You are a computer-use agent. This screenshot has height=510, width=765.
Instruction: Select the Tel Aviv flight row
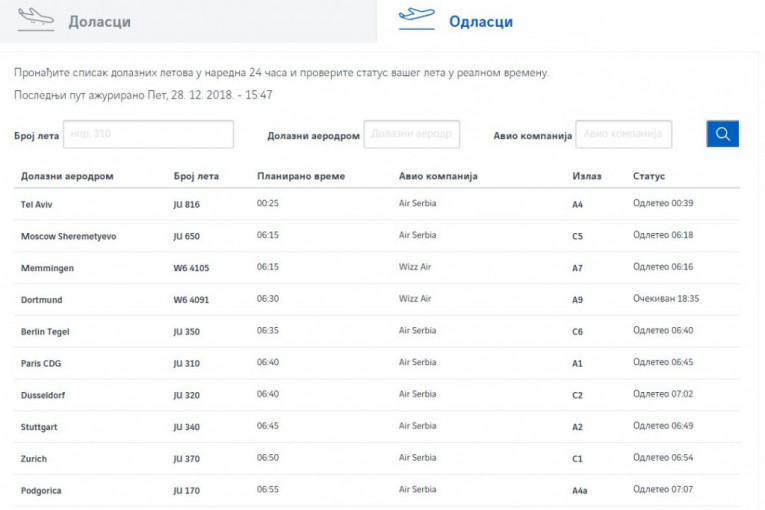coord(37,204)
